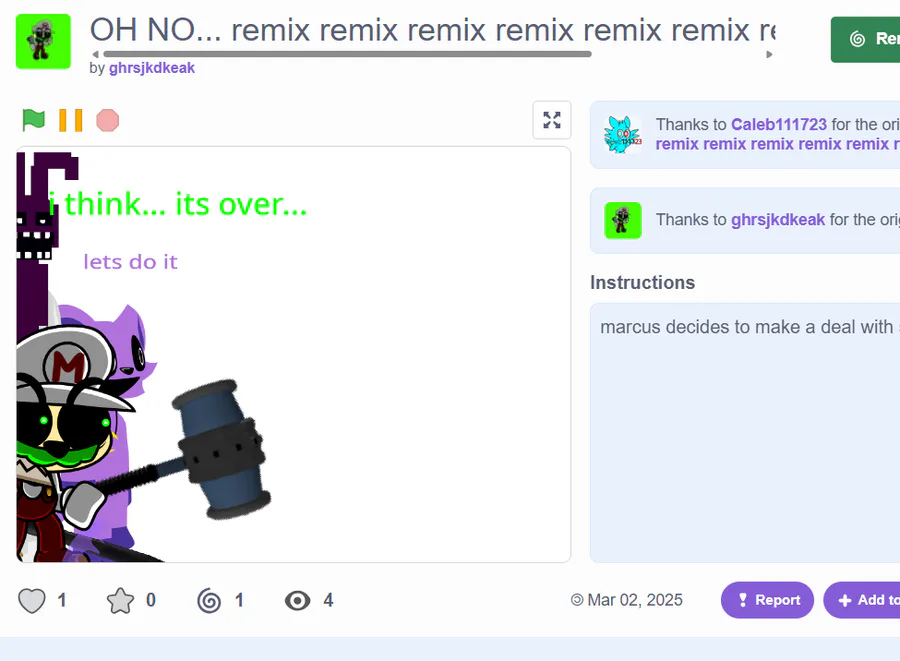Open author avatar beside the project title
This screenshot has height=661, width=900.
point(43,41)
